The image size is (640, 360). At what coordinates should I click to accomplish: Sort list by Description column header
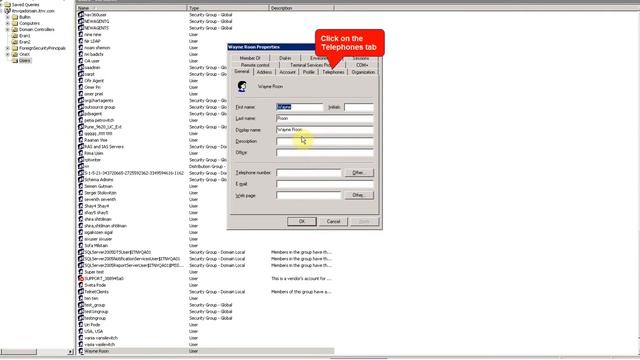tap(301, 8)
